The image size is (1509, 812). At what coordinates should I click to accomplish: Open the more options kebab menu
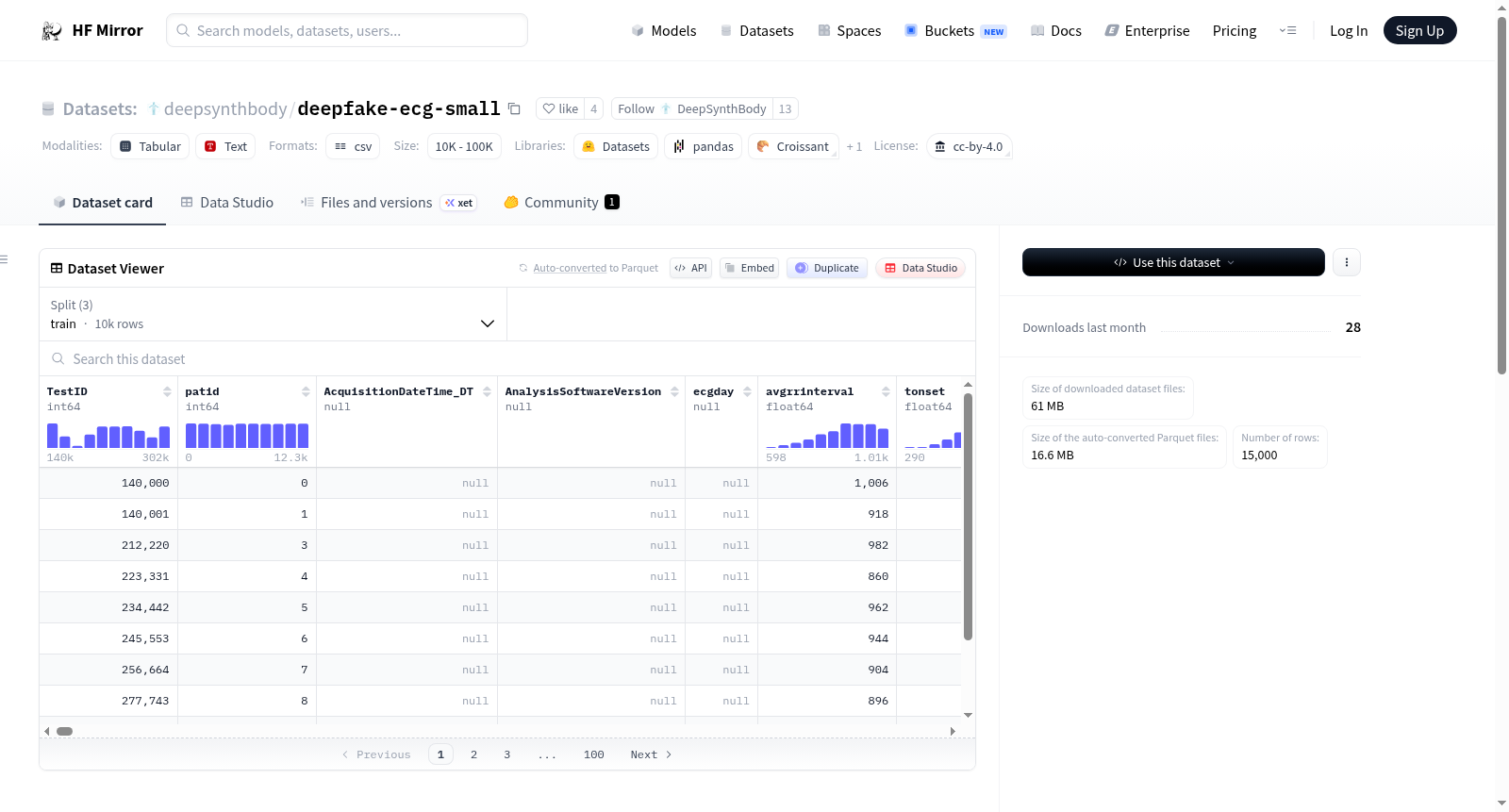(x=1347, y=262)
